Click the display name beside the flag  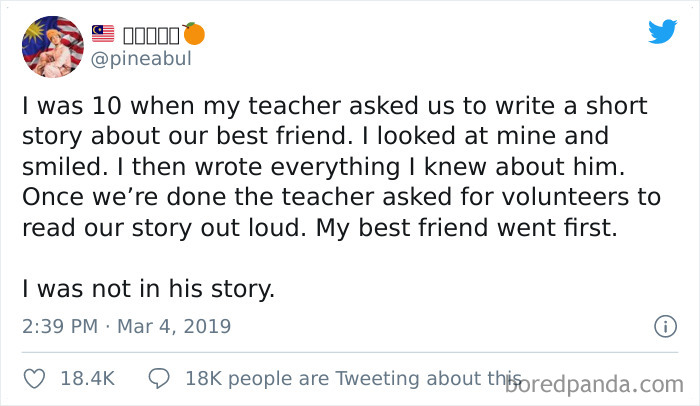150,34
